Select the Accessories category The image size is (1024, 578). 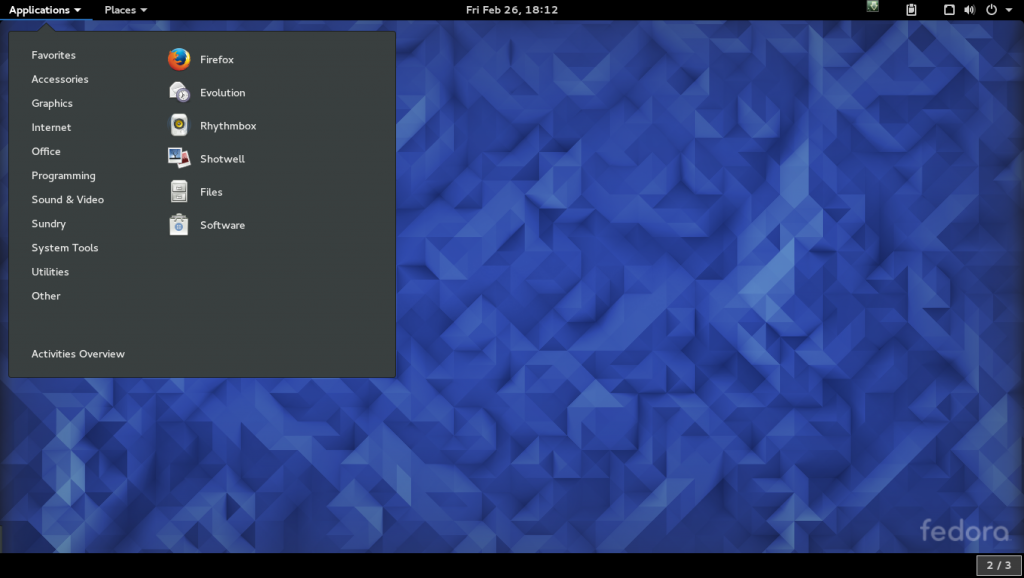pyautogui.click(x=60, y=79)
